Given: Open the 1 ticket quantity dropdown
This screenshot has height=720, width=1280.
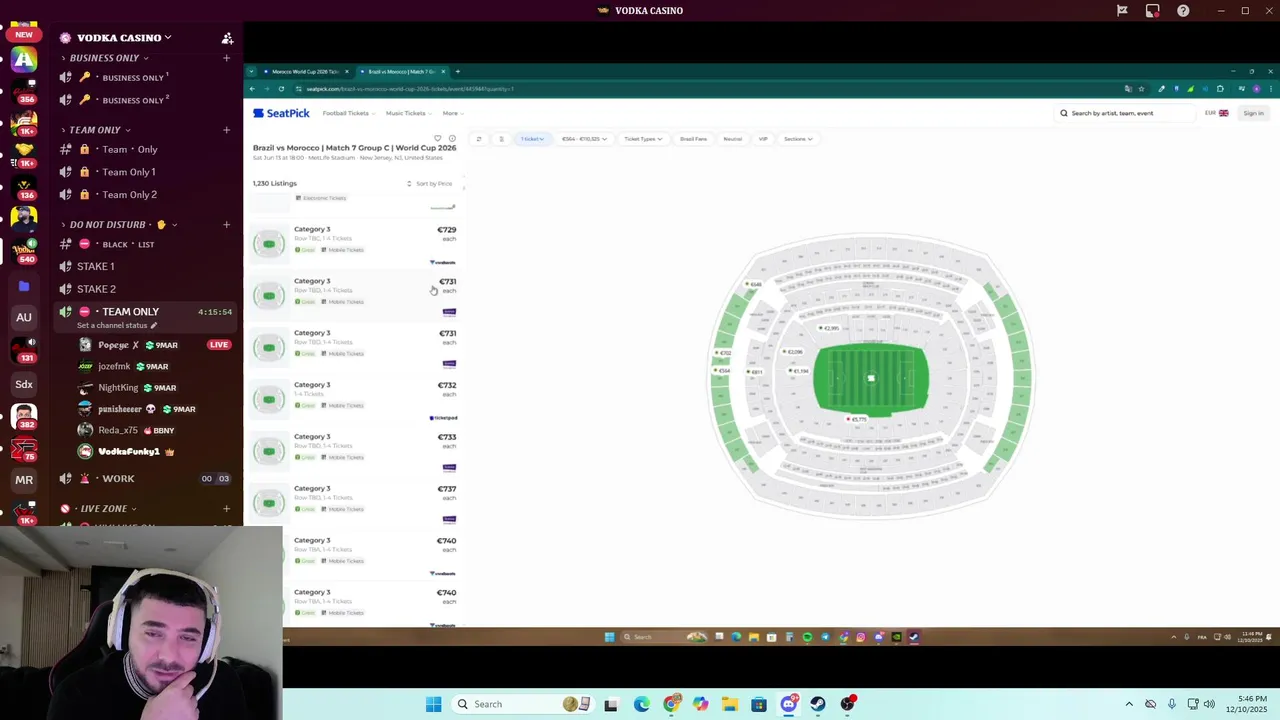Looking at the screenshot, I should [532, 139].
